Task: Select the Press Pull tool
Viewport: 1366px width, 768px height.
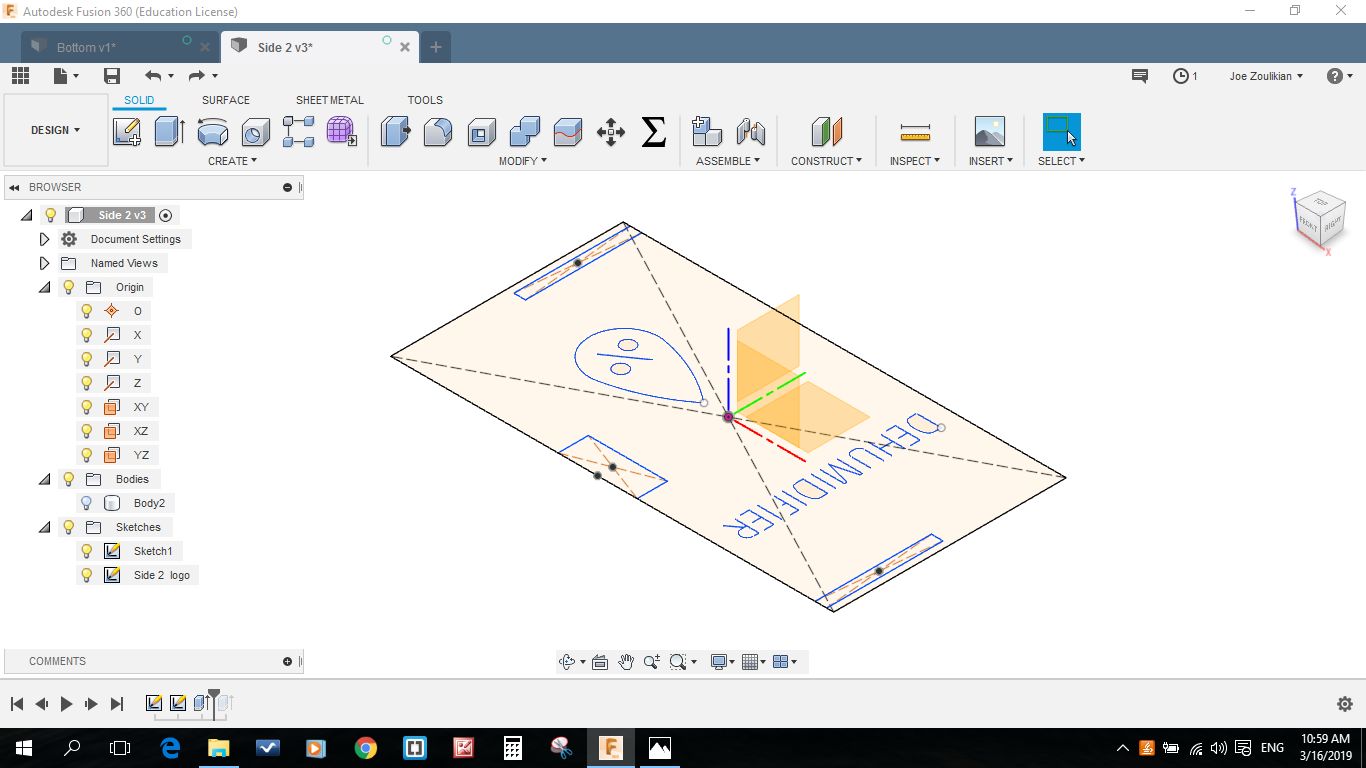Action: pyautogui.click(x=396, y=131)
